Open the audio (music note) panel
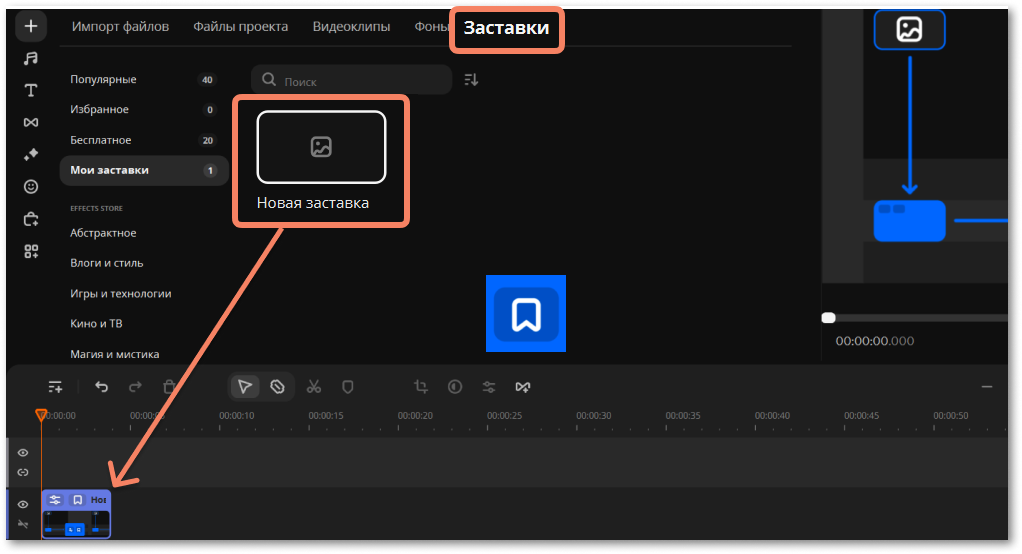This screenshot has width=1022, height=554. pyautogui.click(x=31, y=58)
